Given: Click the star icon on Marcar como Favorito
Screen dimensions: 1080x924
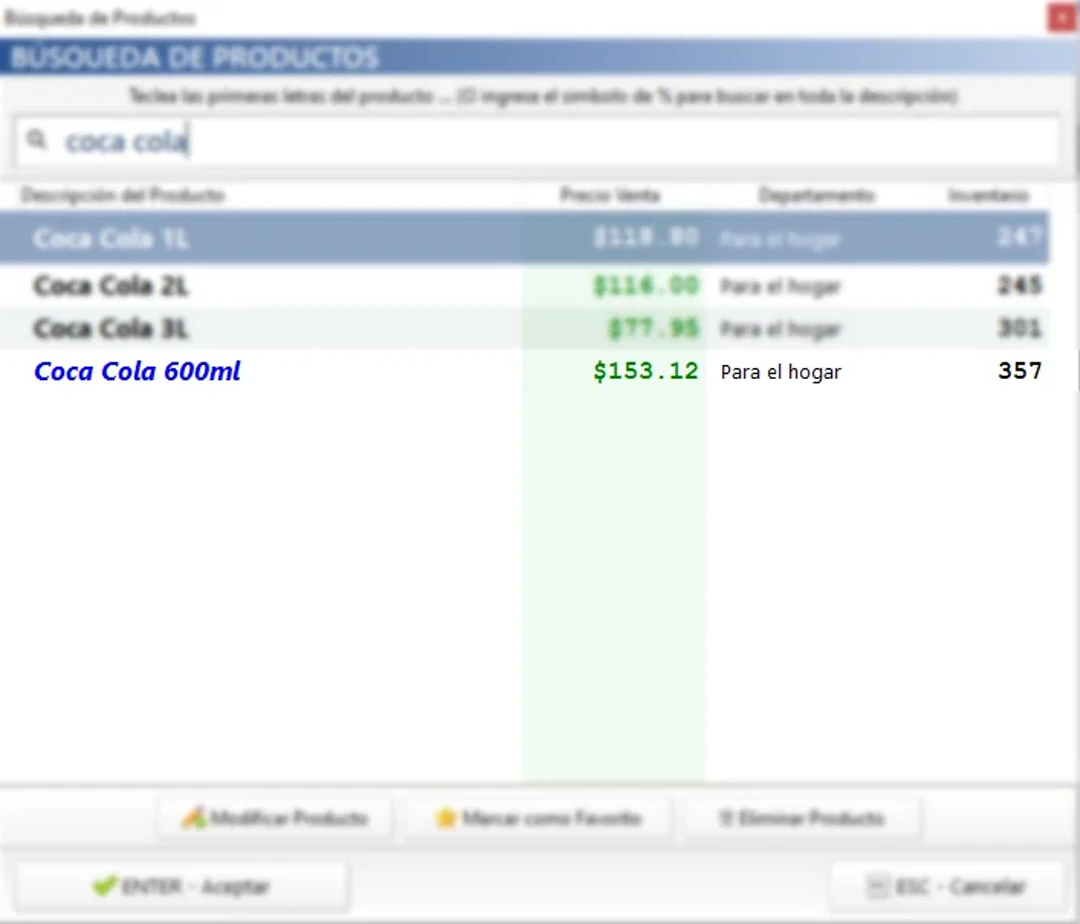Looking at the screenshot, I should [446, 818].
